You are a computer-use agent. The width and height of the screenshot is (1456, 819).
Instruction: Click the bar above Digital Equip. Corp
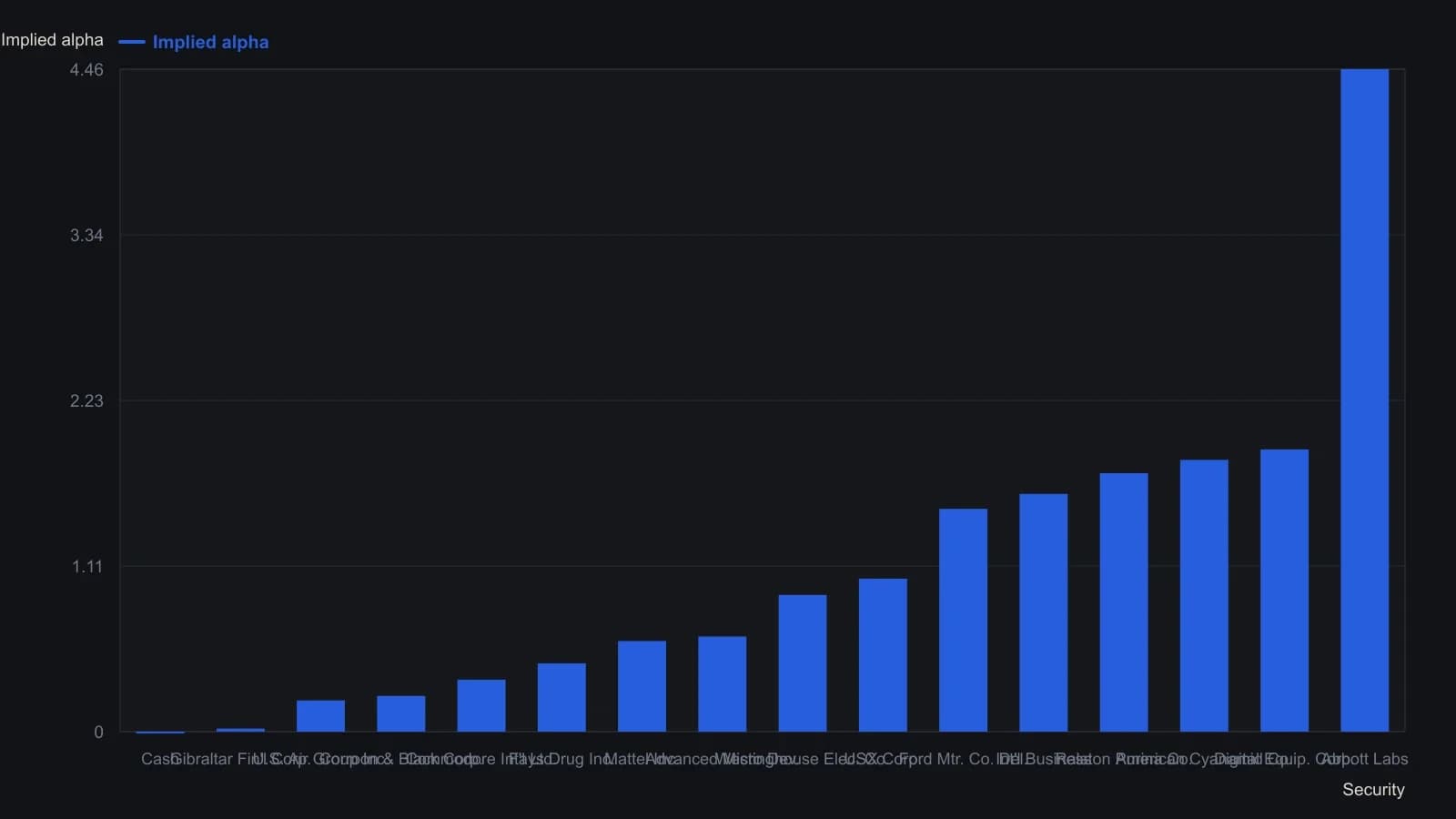[1284, 591]
